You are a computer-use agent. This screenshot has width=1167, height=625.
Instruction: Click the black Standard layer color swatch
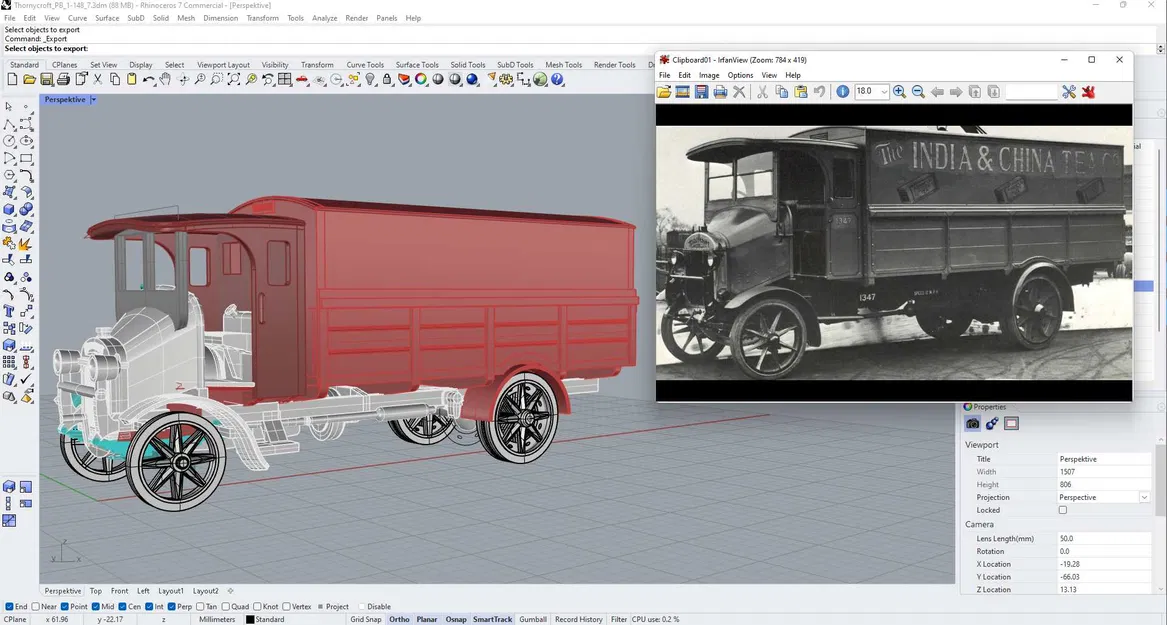click(x=249, y=620)
